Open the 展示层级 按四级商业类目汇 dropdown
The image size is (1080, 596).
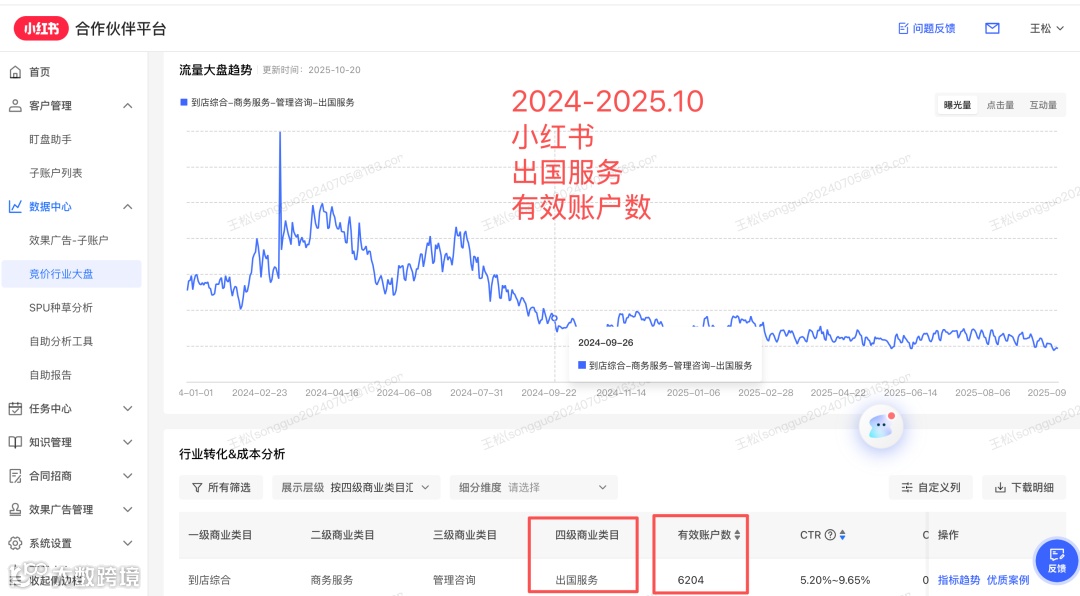[355, 487]
